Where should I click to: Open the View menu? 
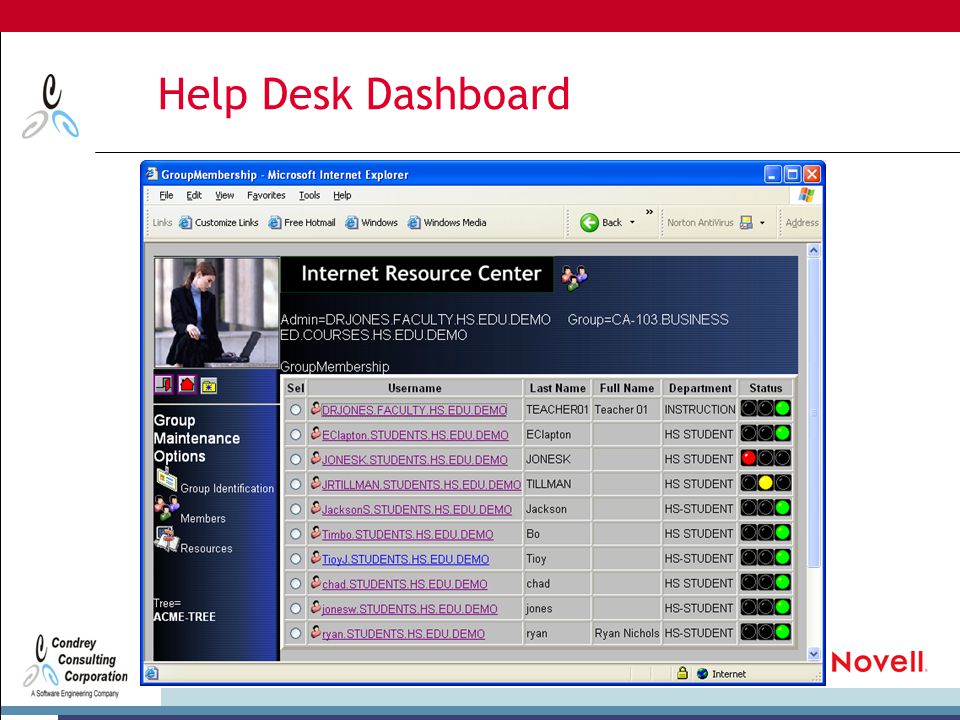pyautogui.click(x=225, y=195)
